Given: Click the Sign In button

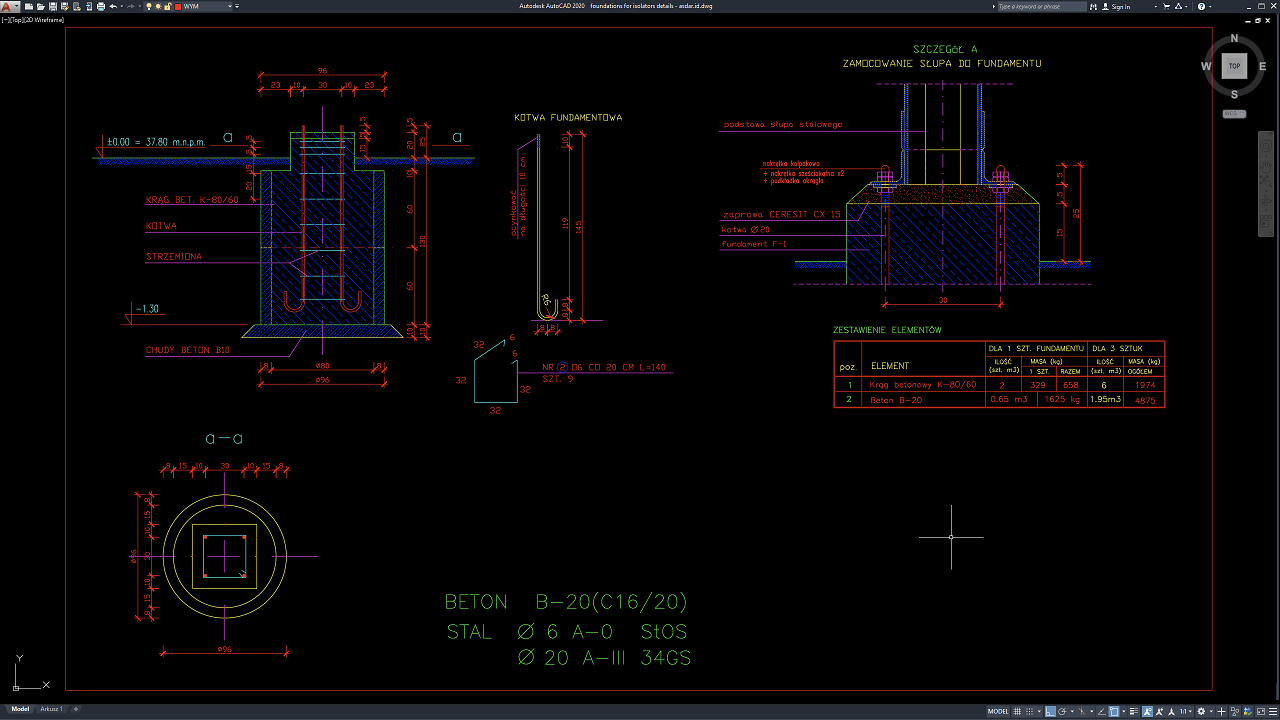Looking at the screenshot, I should tap(1116, 6).
